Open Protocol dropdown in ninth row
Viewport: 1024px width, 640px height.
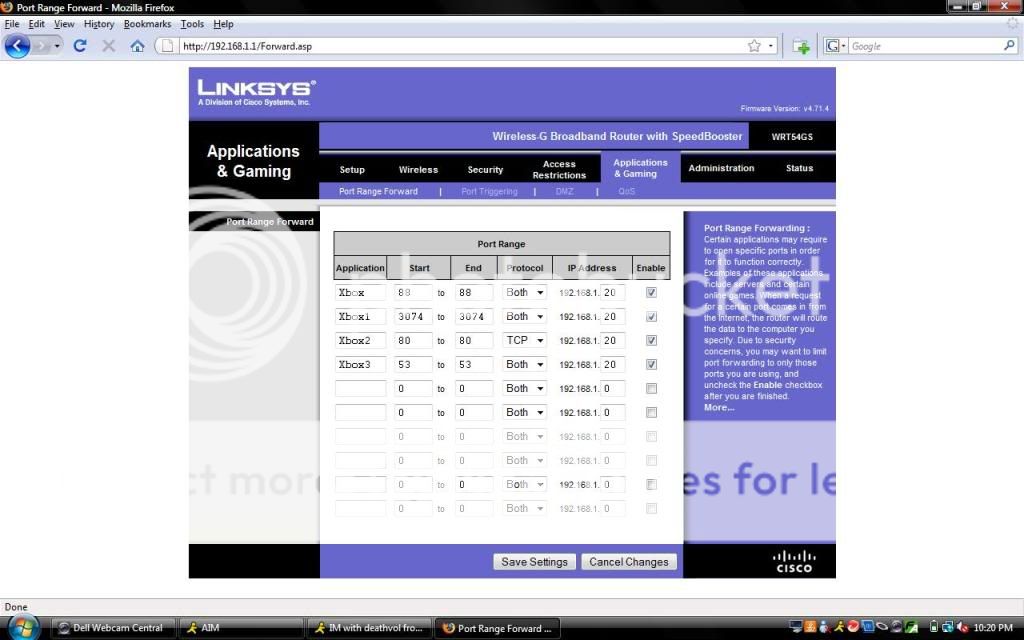[524, 485]
